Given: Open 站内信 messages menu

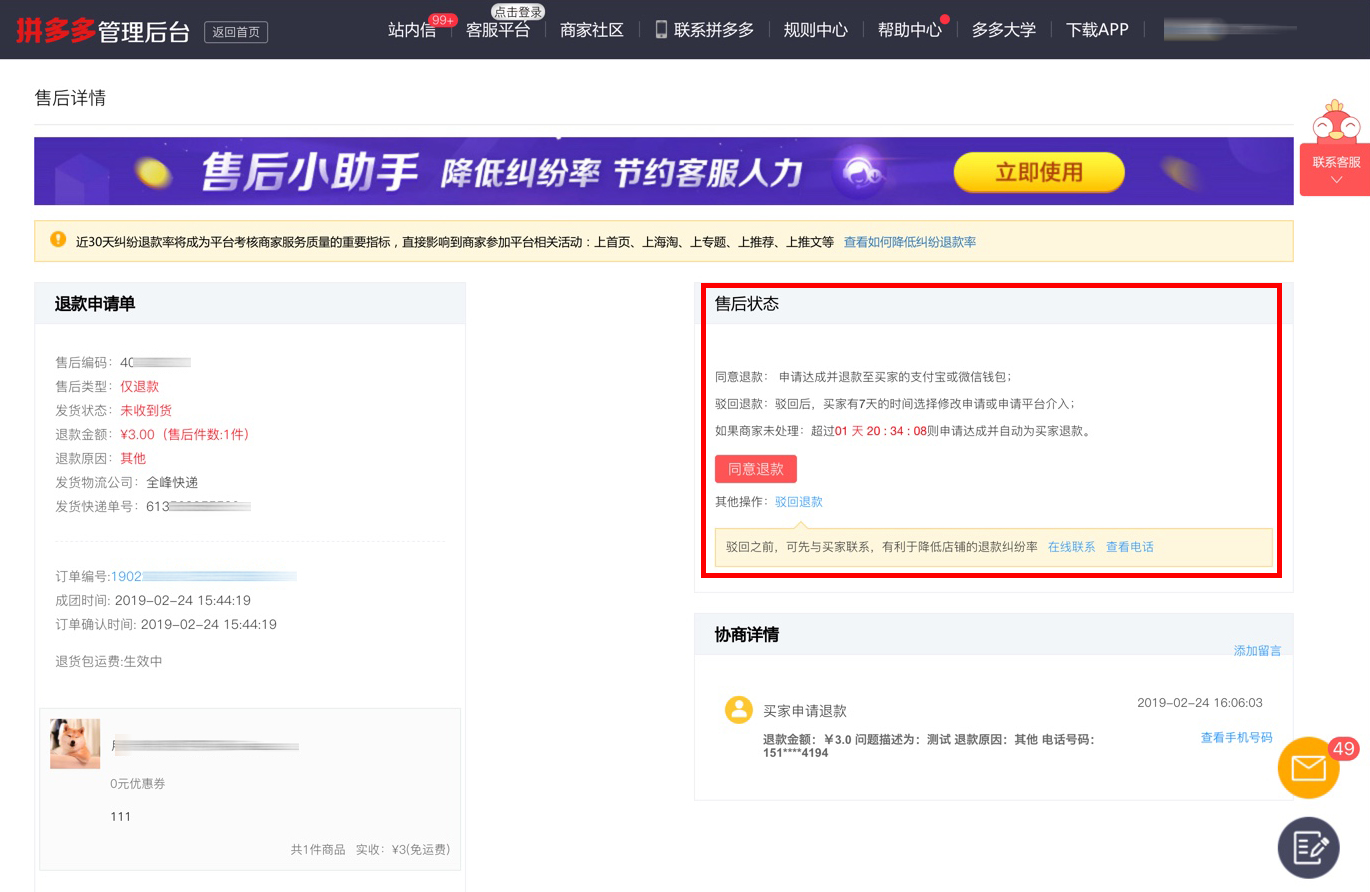Looking at the screenshot, I should tap(412, 30).
